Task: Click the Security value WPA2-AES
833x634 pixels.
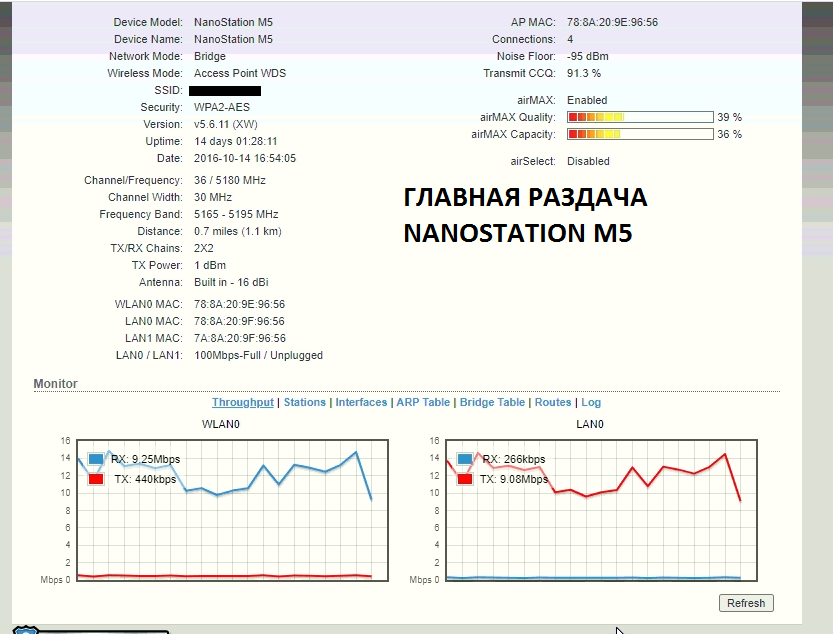Action: [x=222, y=107]
